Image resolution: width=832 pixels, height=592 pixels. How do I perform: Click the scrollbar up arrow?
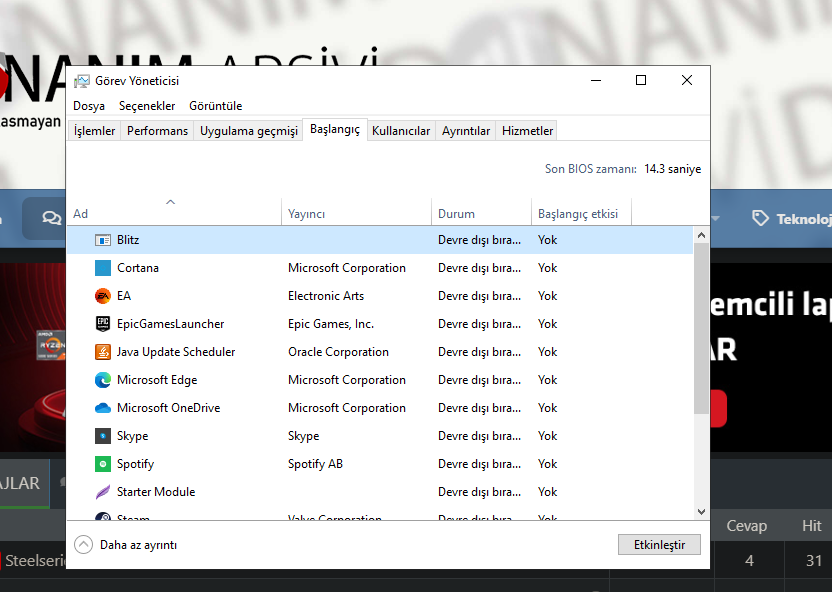point(701,235)
